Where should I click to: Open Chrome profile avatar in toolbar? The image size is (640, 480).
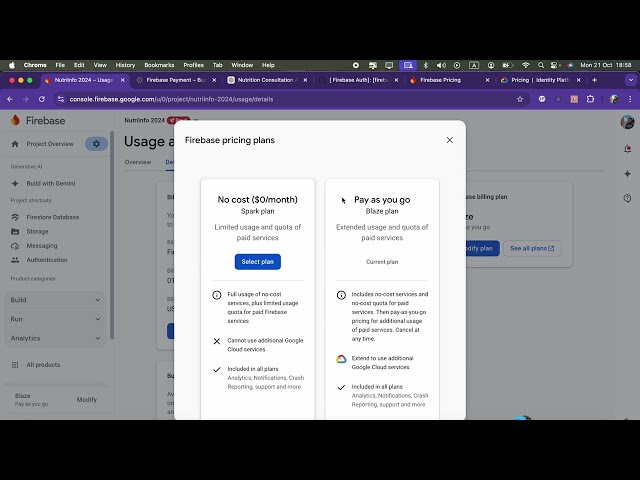click(x=614, y=99)
